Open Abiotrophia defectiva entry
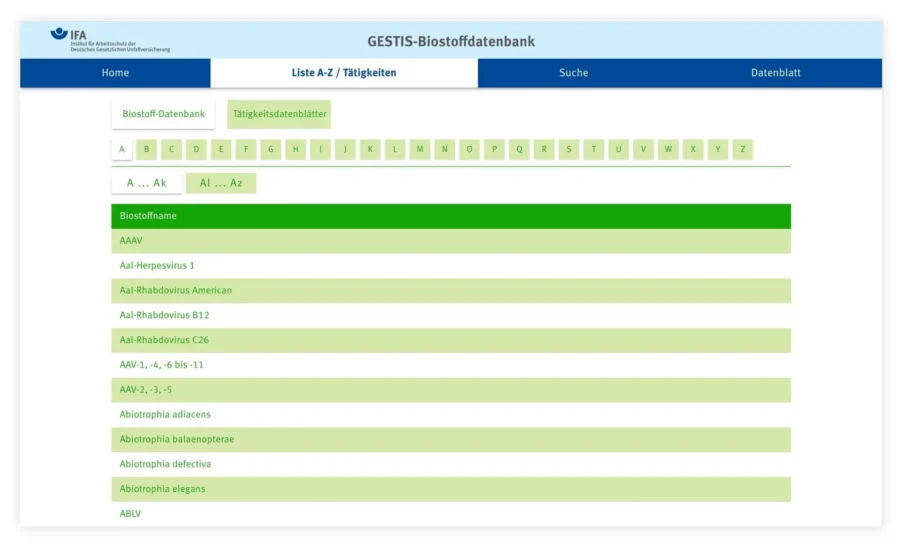Screen dimensions: 903x546 click(451, 464)
